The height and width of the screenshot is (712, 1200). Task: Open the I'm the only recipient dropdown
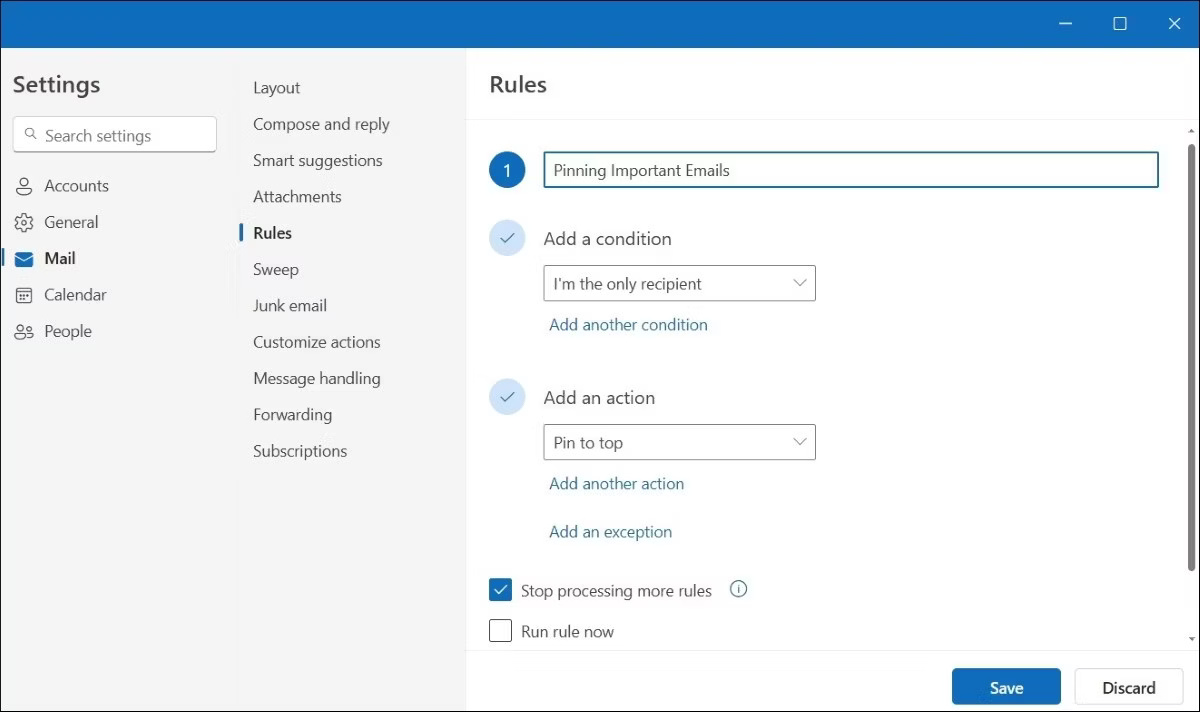[679, 283]
